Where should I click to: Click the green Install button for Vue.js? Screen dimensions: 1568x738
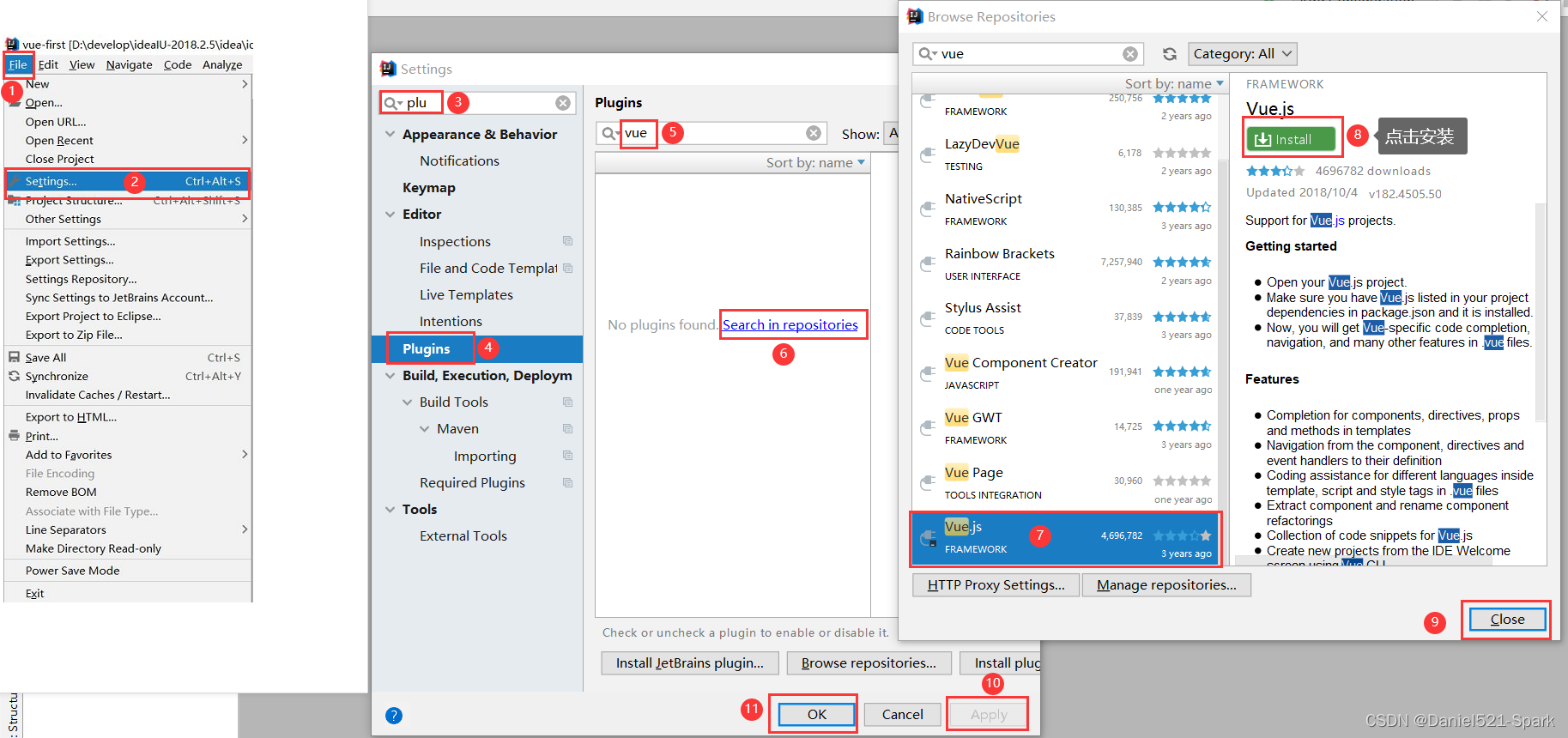(1291, 139)
